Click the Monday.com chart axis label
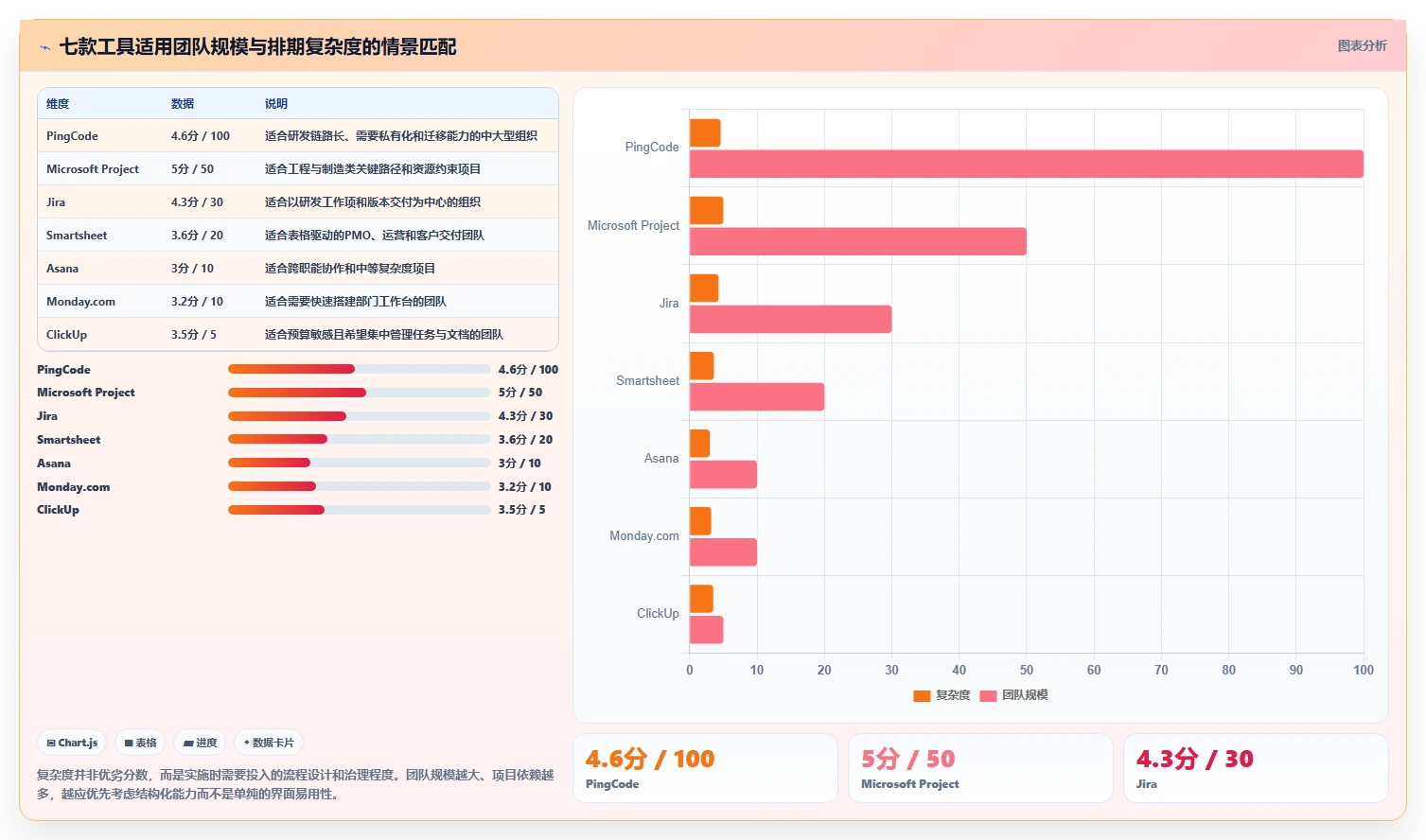1426x840 pixels. point(644,536)
